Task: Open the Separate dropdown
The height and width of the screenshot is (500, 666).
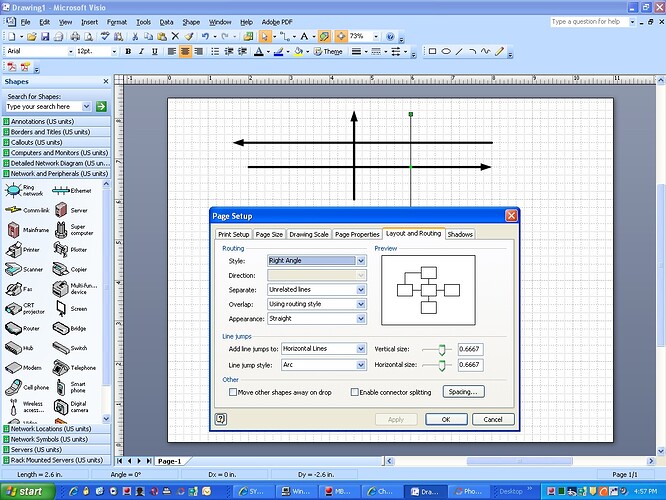Action: (x=361, y=290)
